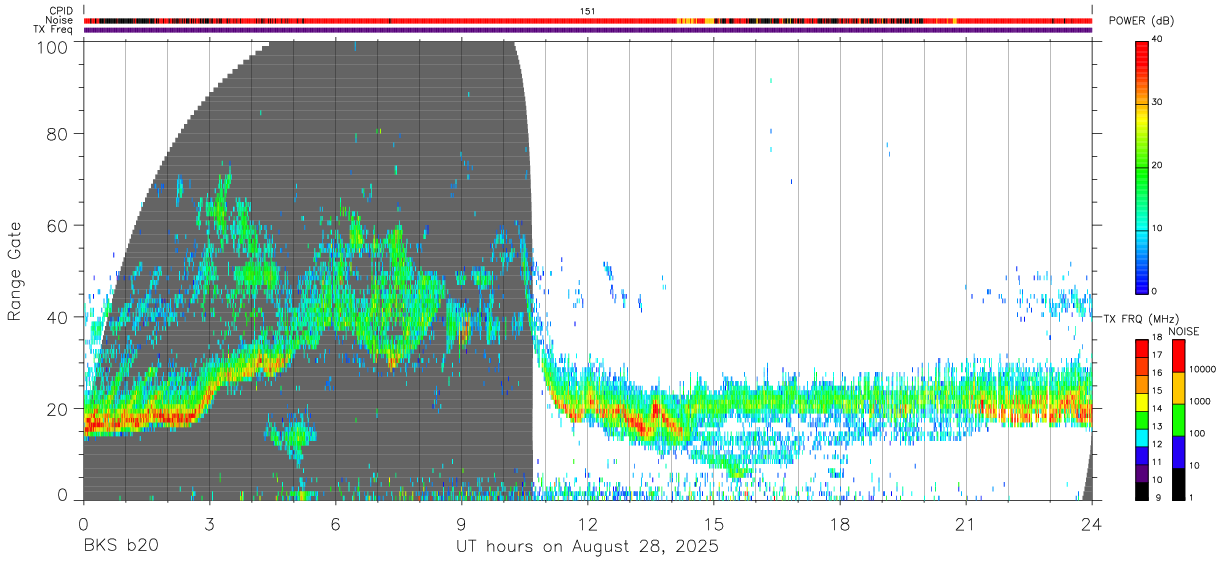Select the 30 tick on the power scale
The image size is (1228, 567).
[1158, 103]
